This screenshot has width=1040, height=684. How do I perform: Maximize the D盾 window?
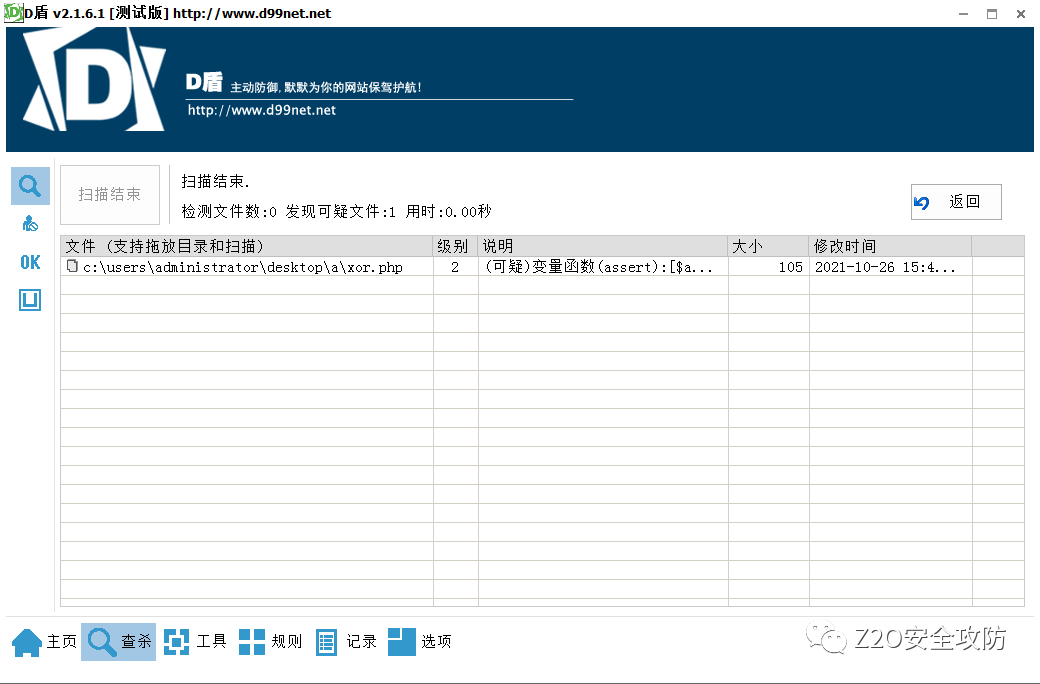pyautogui.click(x=992, y=13)
